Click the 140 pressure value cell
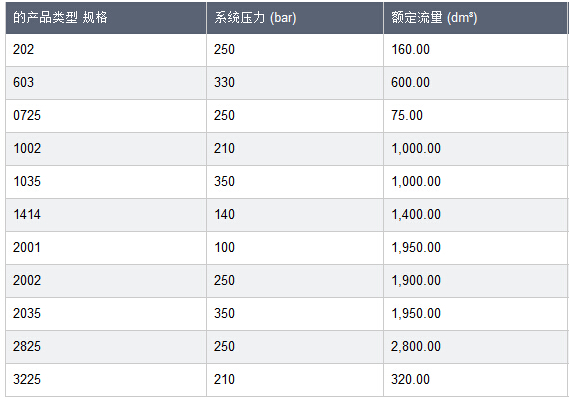 (x=295, y=215)
